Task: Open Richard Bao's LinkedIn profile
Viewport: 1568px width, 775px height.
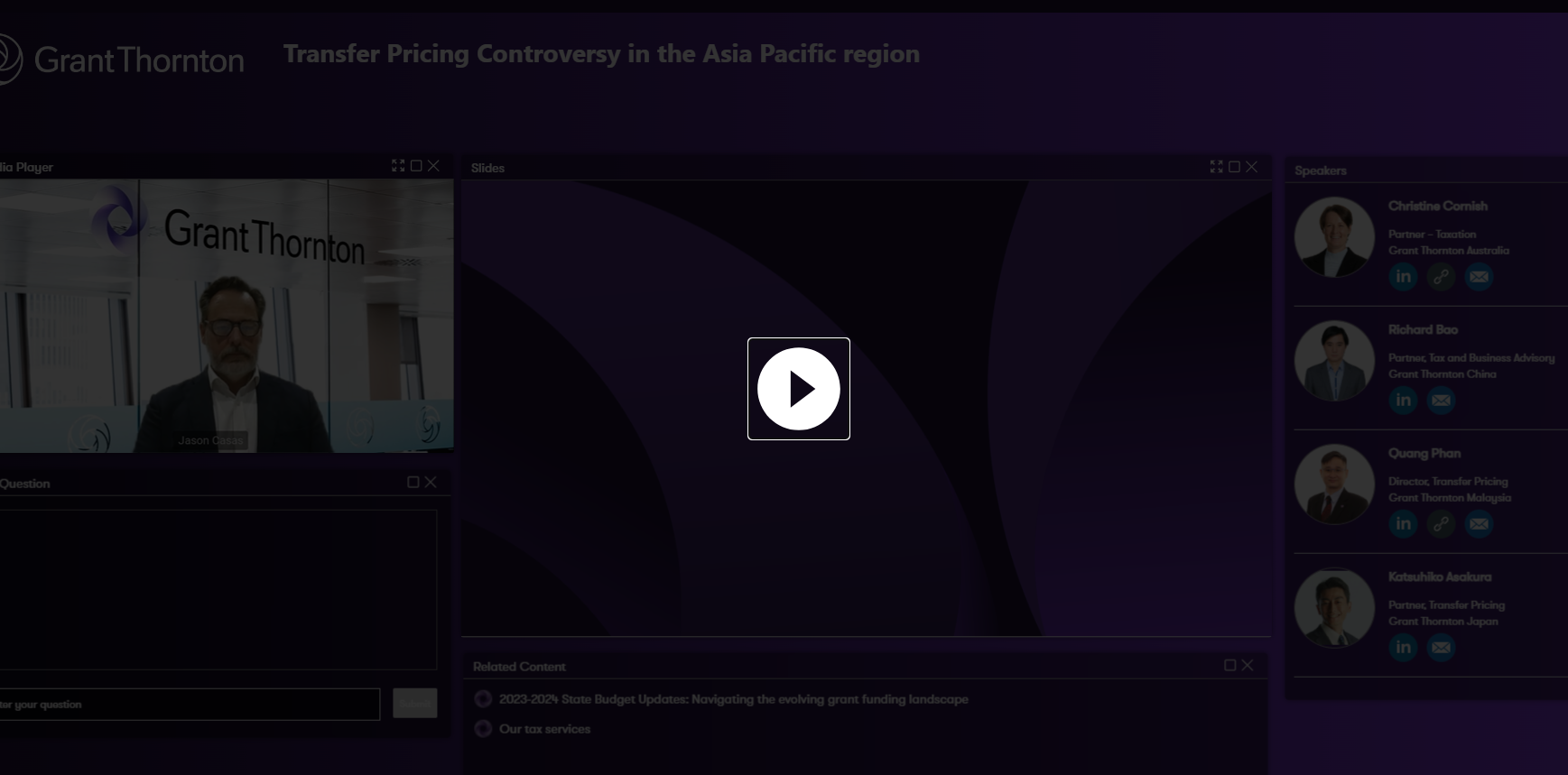Action: (x=1403, y=401)
